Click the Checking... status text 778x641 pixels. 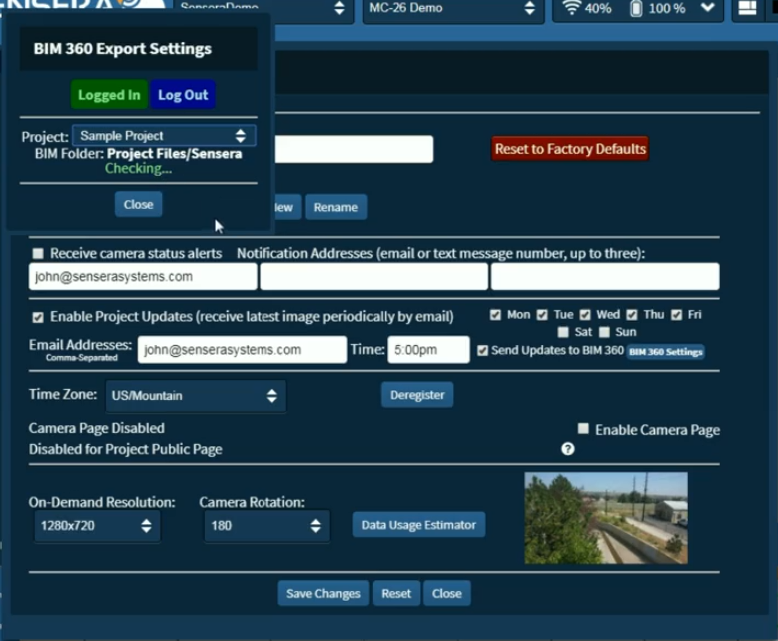tap(138, 169)
